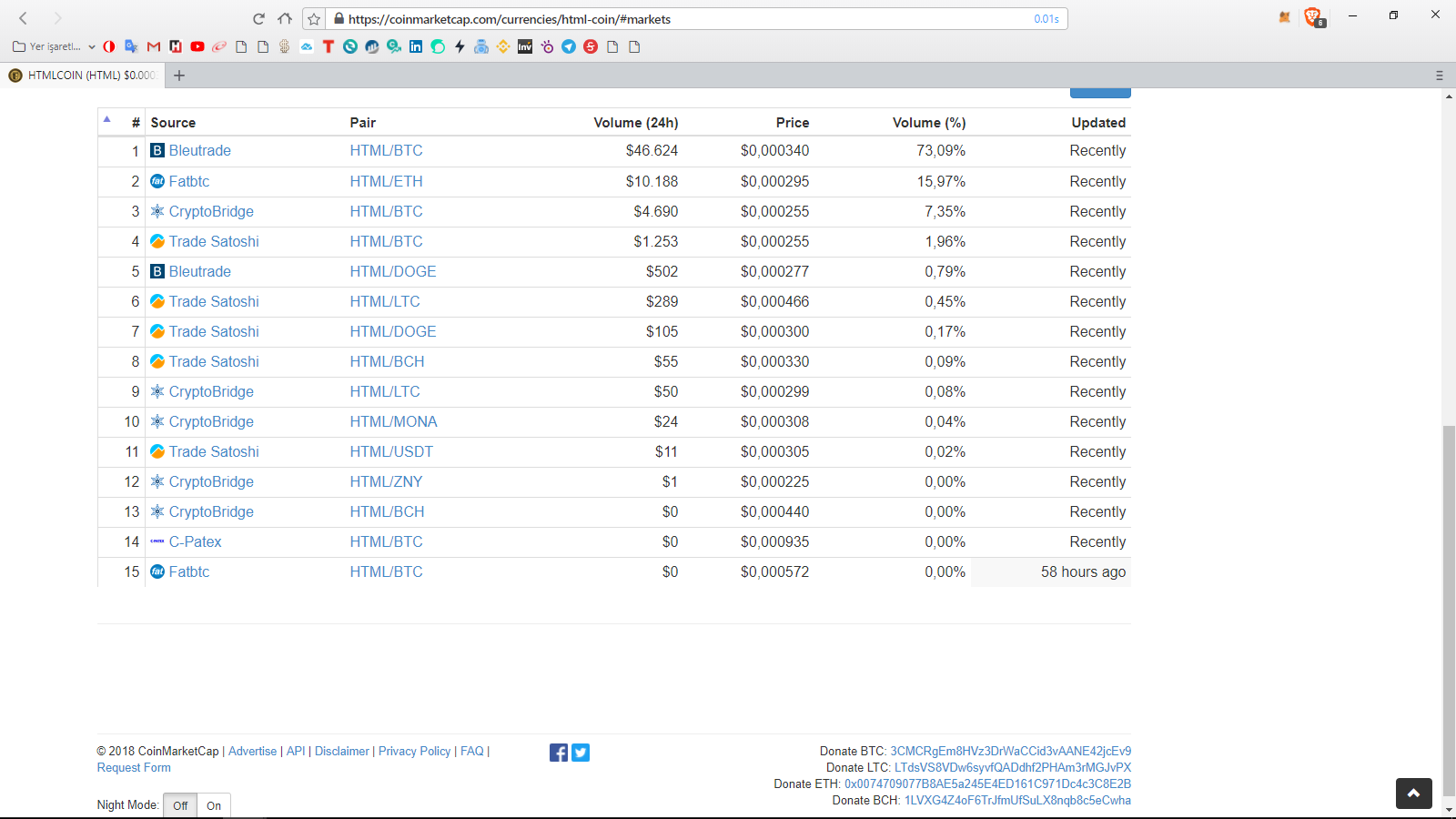Open the tab strip menu icon

(x=1440, y=76)
